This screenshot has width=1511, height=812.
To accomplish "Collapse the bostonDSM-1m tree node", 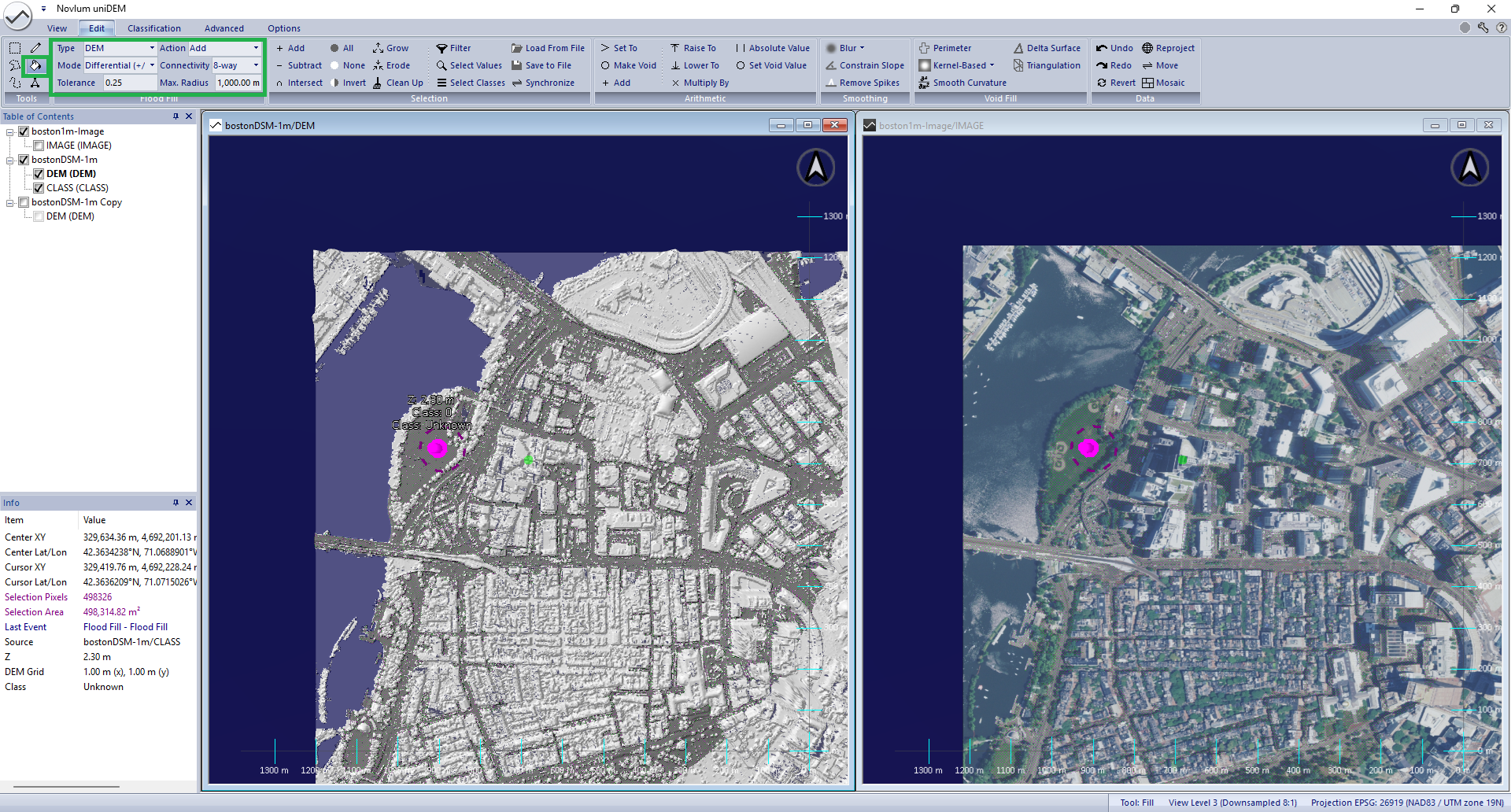I will [10, 160].
